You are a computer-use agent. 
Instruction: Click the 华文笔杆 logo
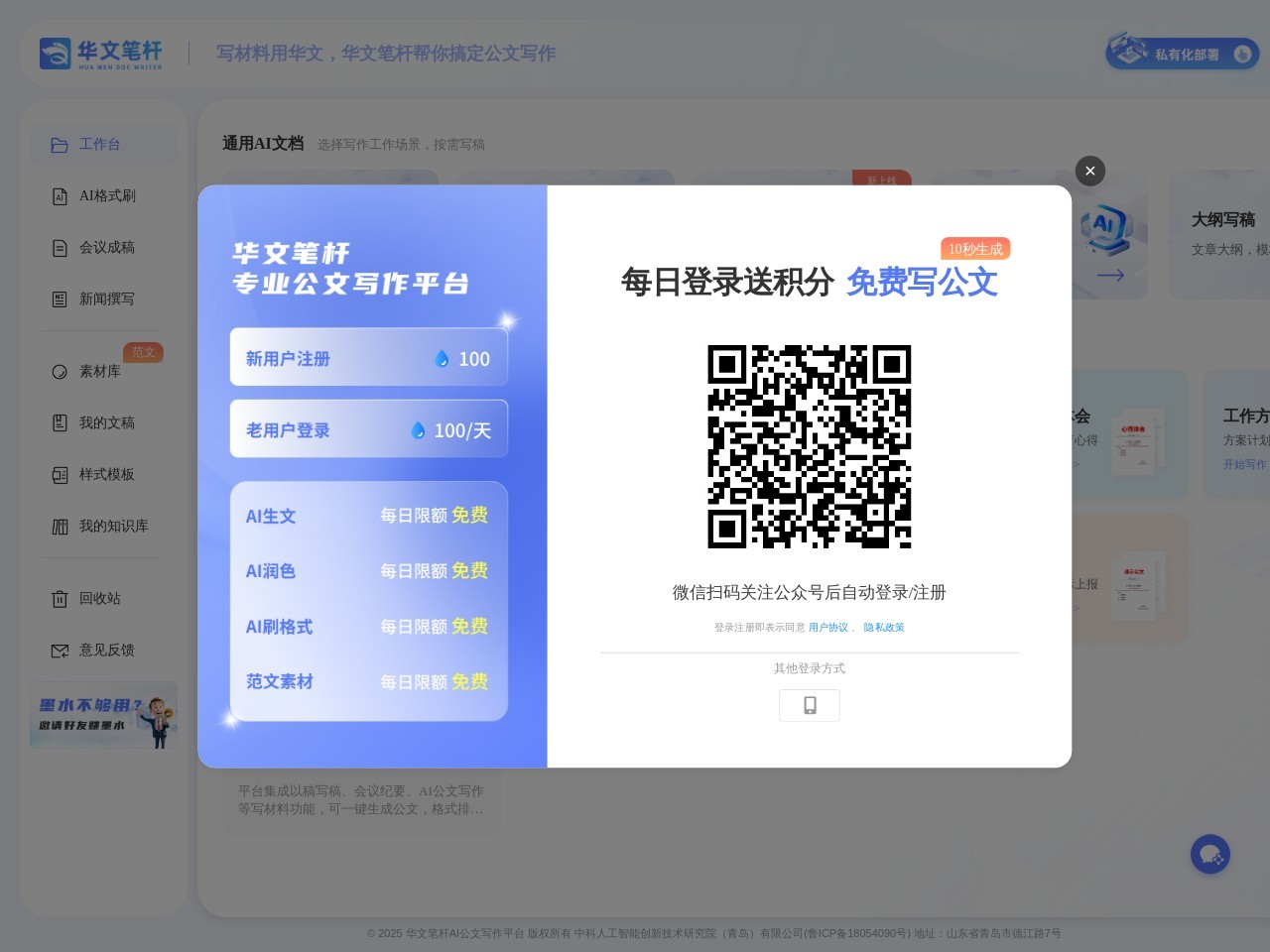tap(100, 54)
